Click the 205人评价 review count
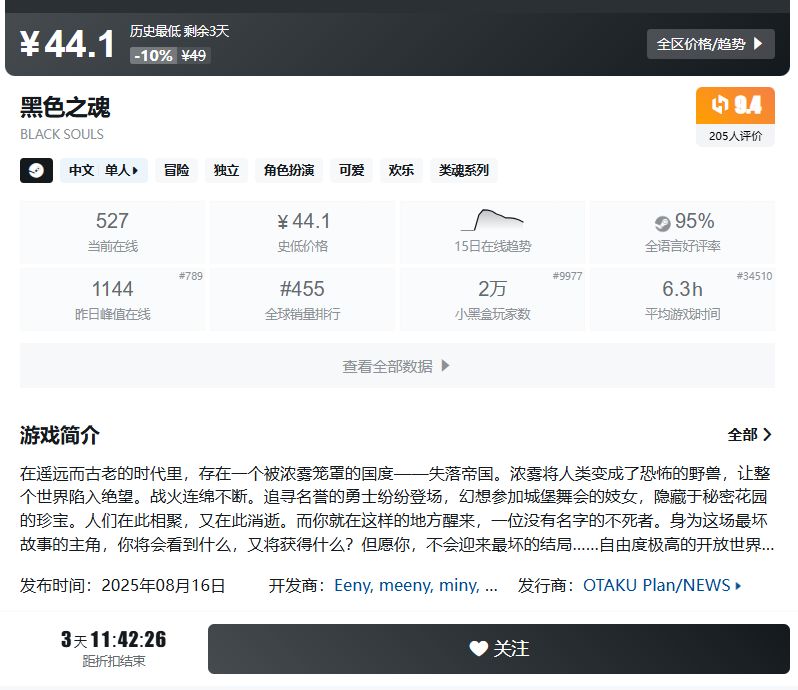 coord(735,136)
